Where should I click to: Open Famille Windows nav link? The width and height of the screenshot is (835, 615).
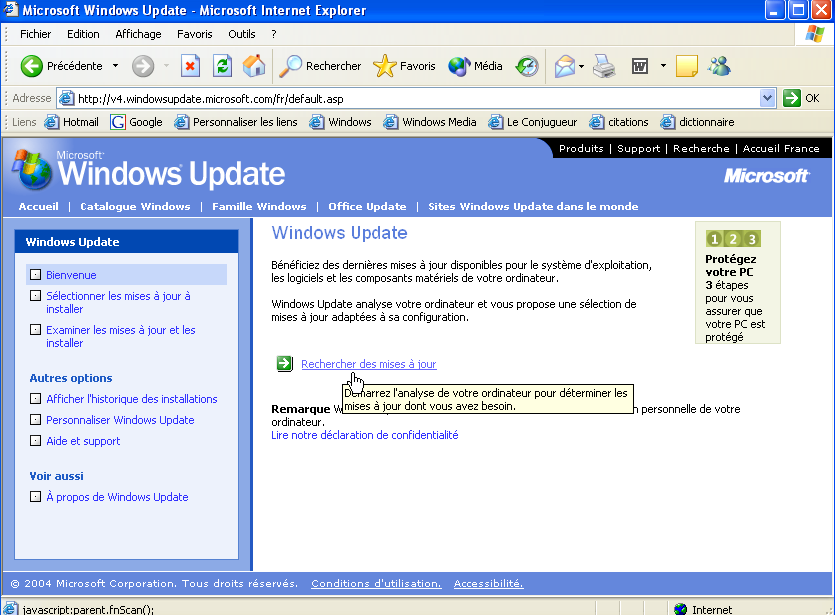click(x=259, y=207)
